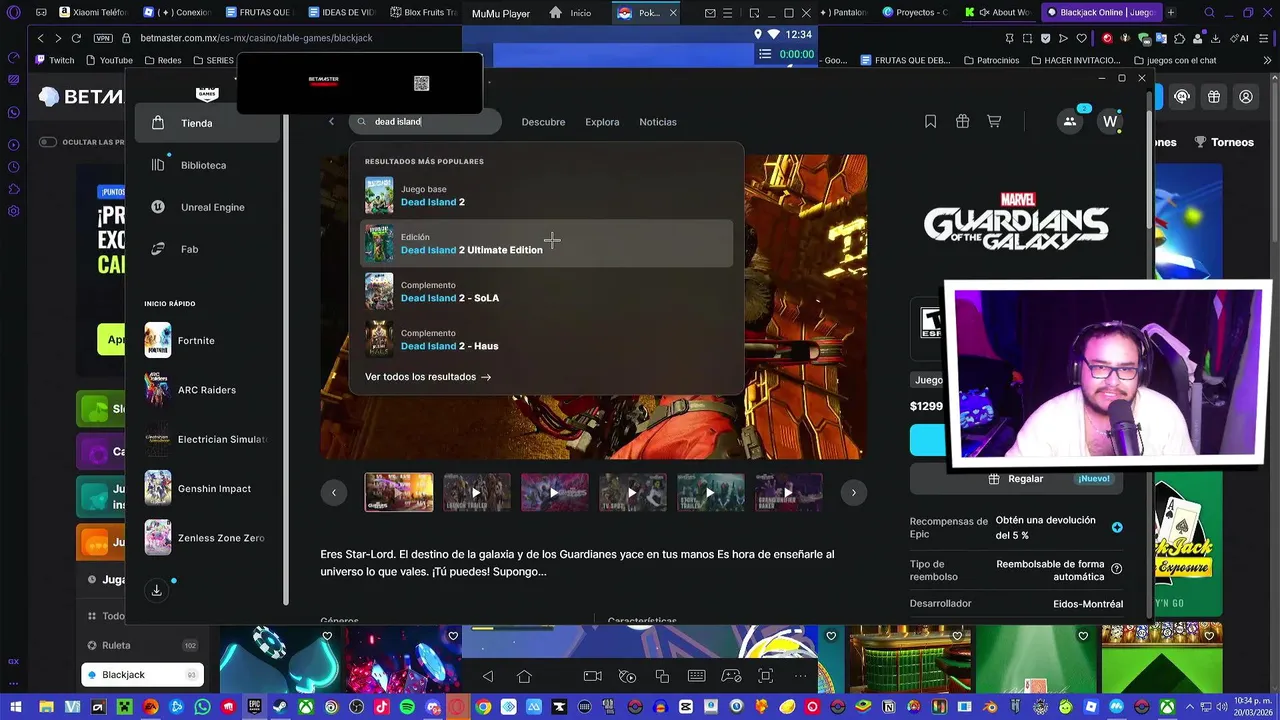Reload the page with the browser refresh button
Screen dimensions: 1280x720
point(76,38)
